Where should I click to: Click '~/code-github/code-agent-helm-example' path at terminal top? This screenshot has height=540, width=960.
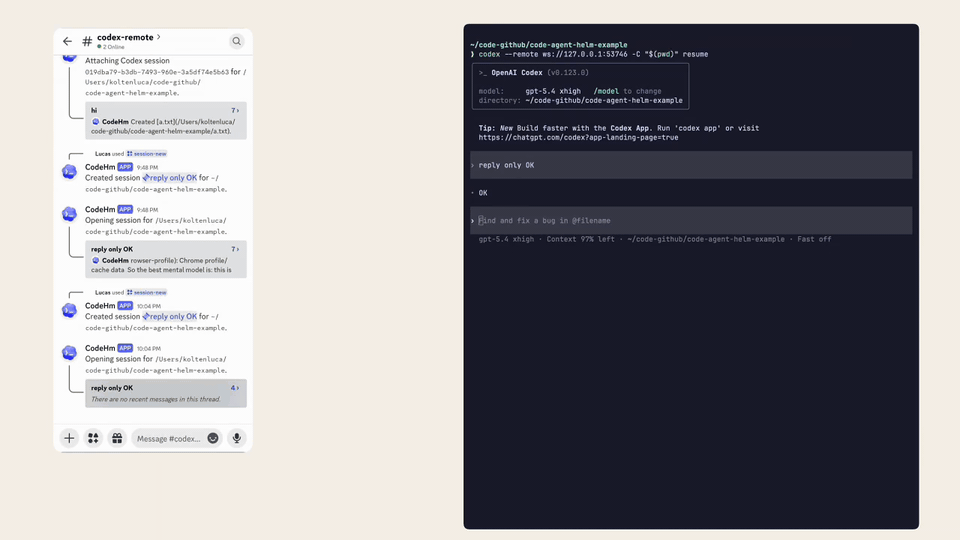tap(549, 45)
